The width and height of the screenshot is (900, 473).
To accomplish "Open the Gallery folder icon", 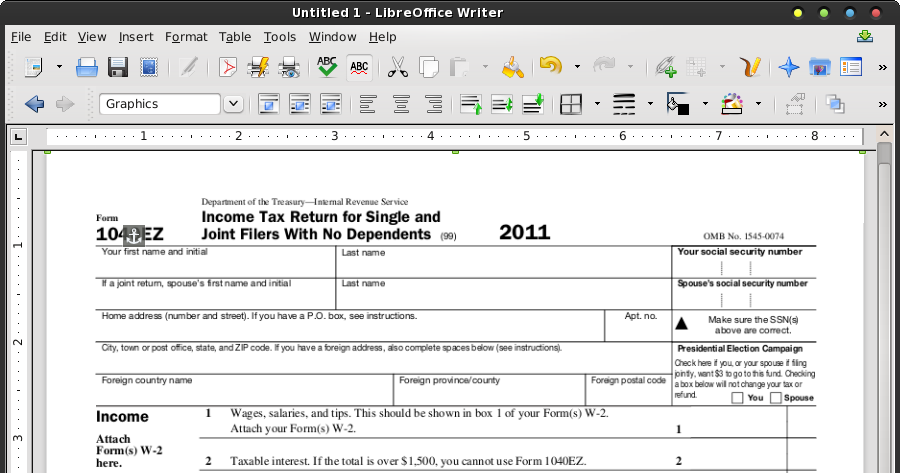I will coord(820,67).
